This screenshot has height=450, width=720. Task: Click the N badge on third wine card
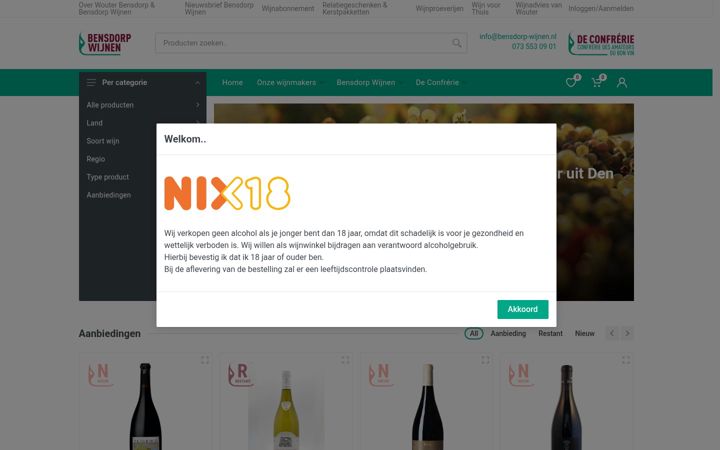(x=381, y=375)
